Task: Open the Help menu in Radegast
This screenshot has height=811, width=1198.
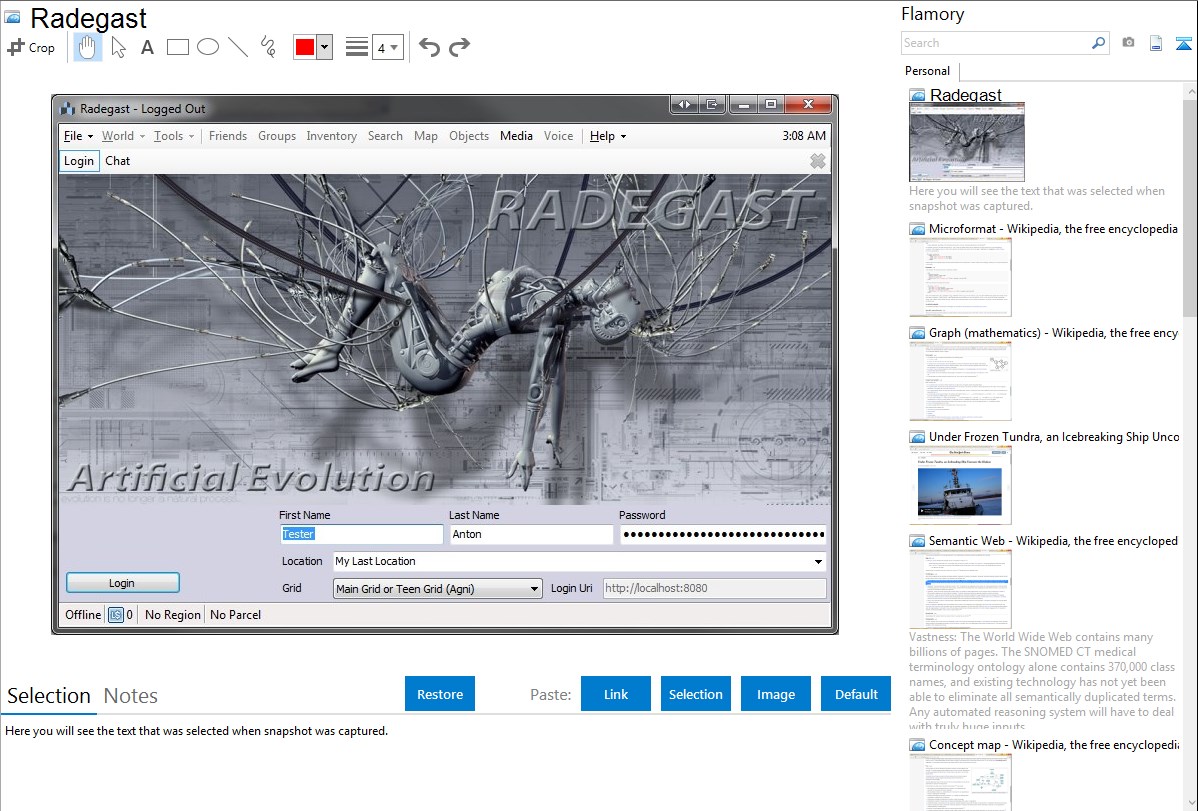Action: [607, 136]
